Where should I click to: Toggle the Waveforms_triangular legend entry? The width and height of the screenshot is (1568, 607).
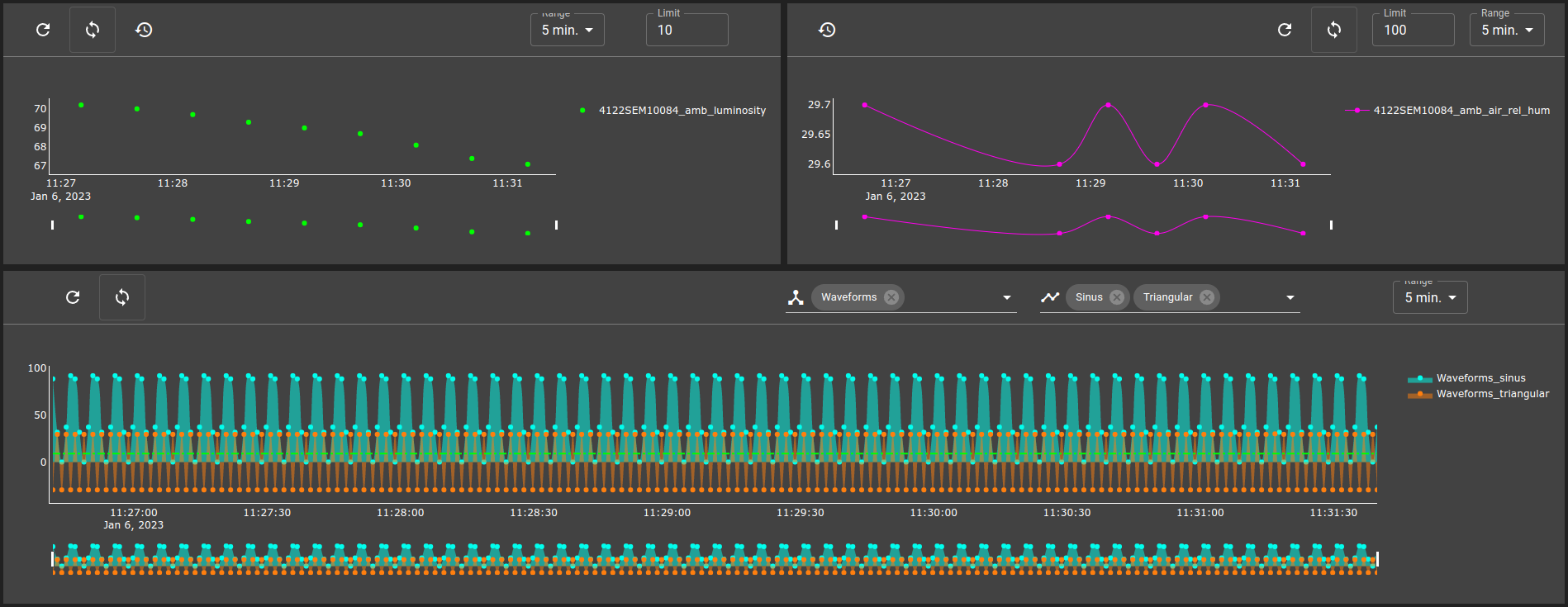tap(1479, 394)
